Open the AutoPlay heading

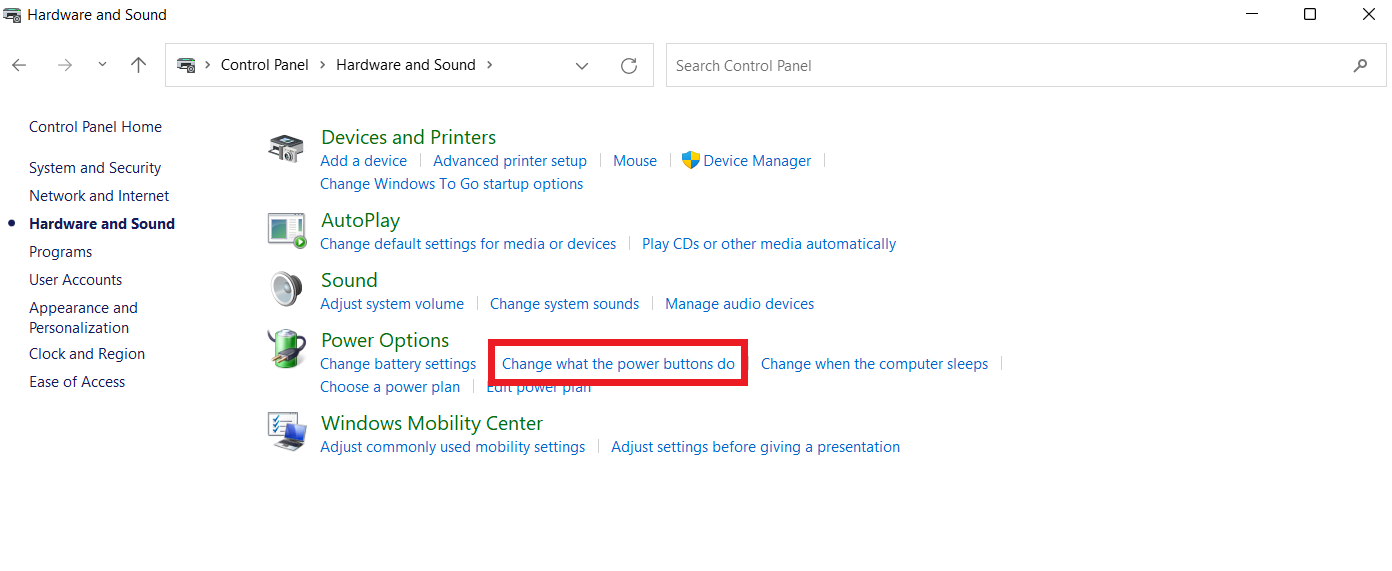360,220
